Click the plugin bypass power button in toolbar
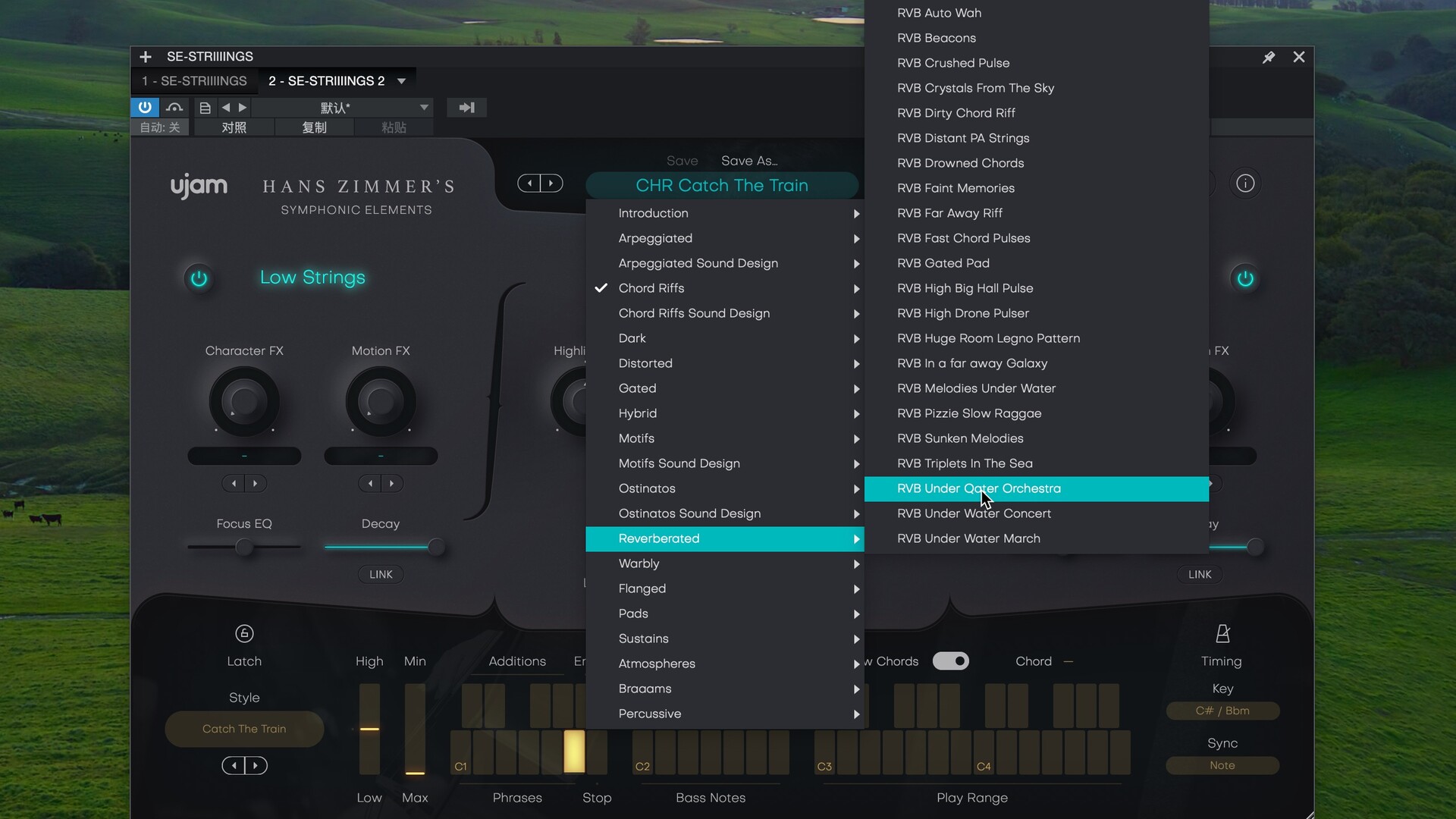Image resolution: width=1456 pixels, height=819 pixels. pos(145,107)
